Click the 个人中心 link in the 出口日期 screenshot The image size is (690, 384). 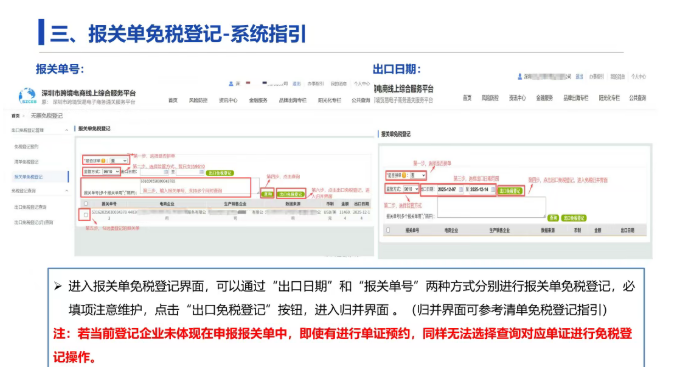(x=639, y=77)
